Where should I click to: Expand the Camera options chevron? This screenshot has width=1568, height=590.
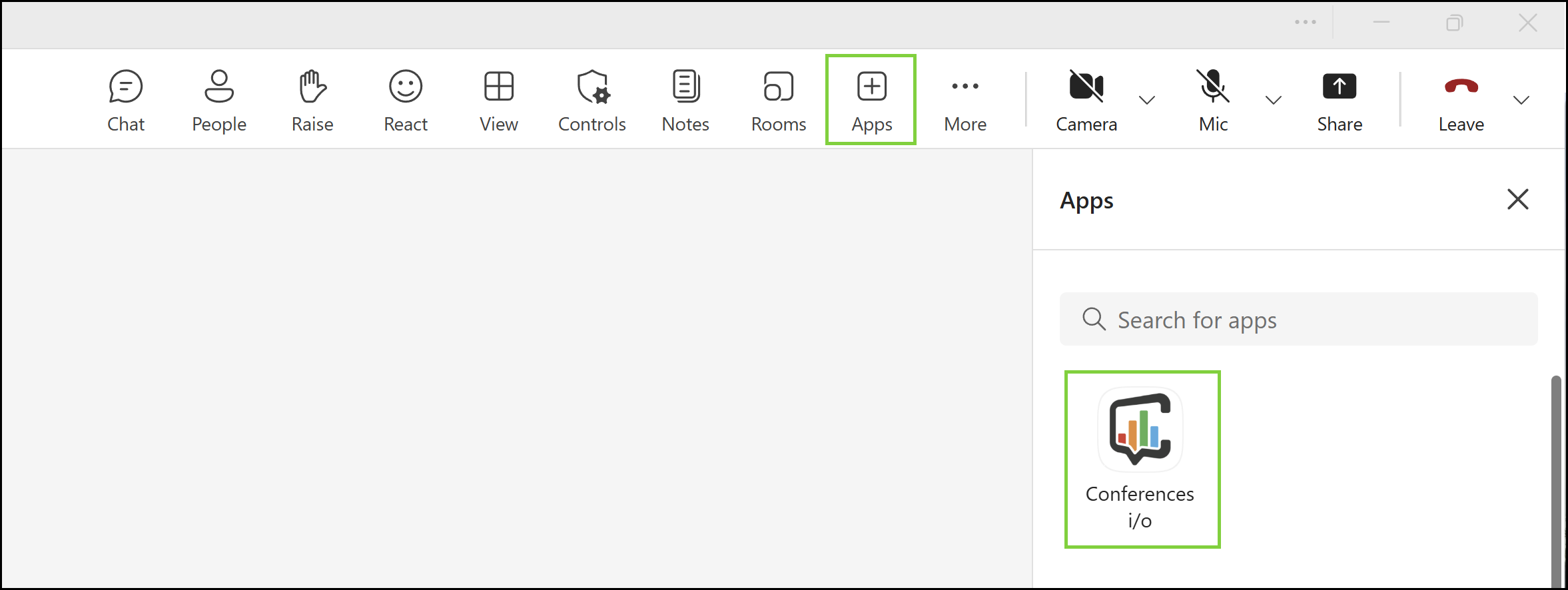click(x=1146, y=101)
